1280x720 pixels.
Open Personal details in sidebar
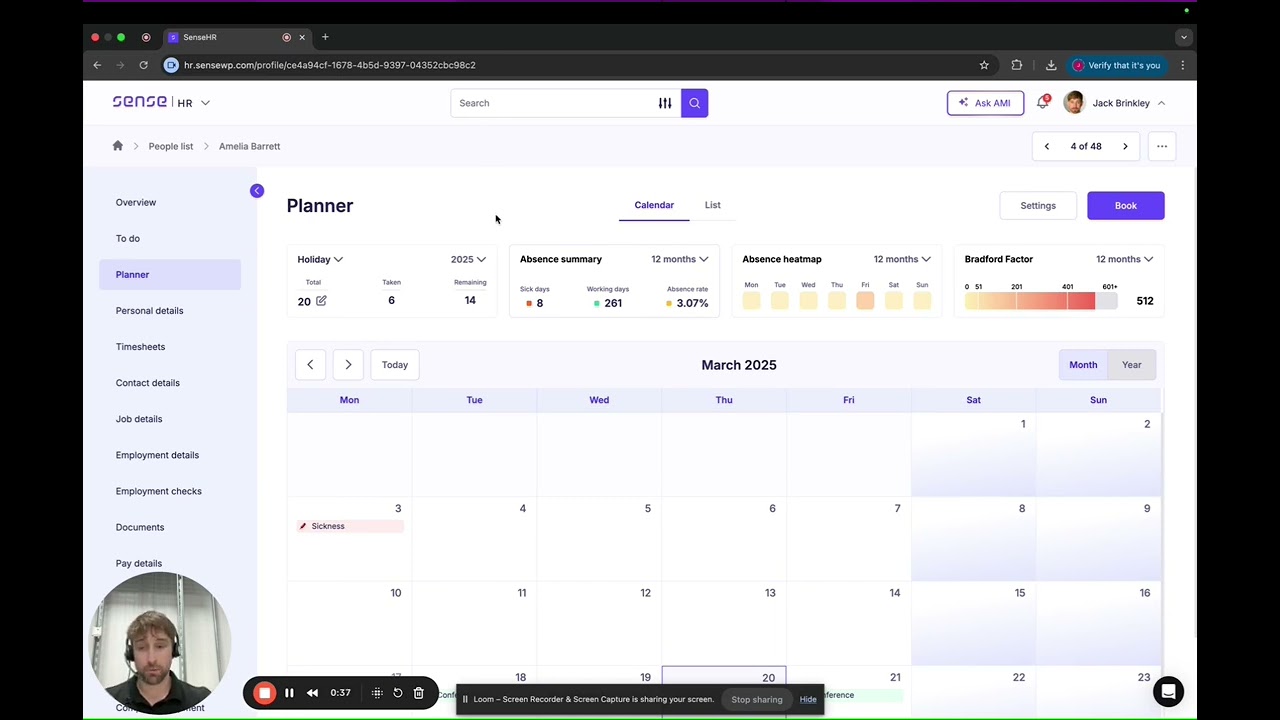[150, 310]
